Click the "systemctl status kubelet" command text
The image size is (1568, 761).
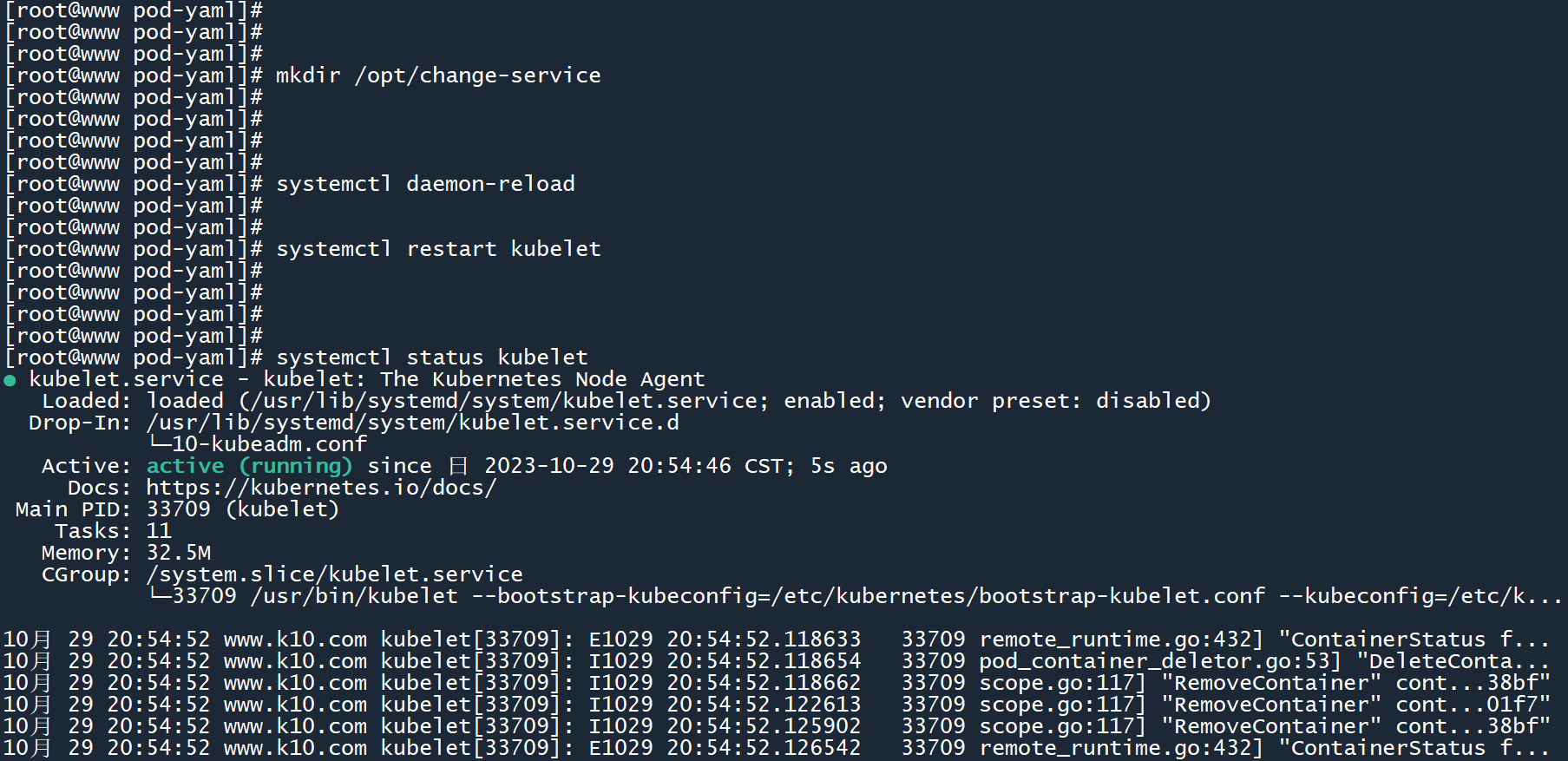pos(431,358)
